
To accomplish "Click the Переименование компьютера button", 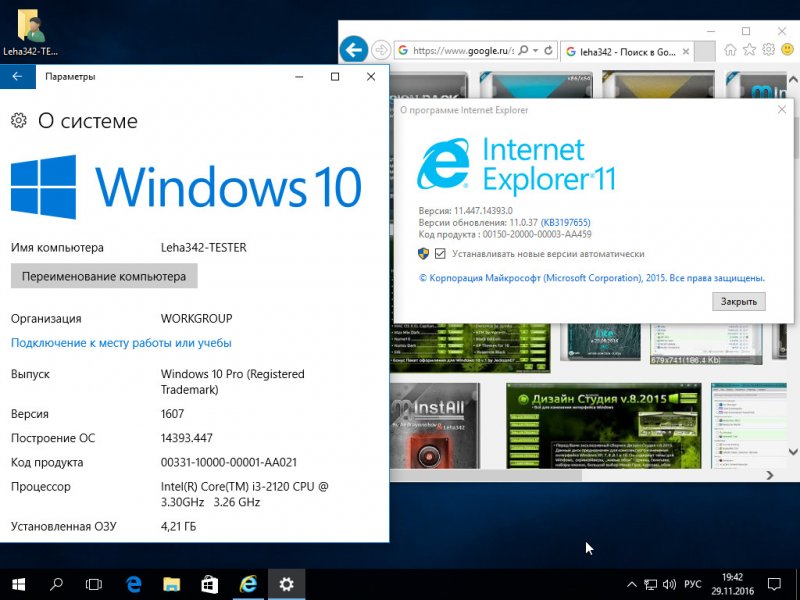I will tap(104, 277).
